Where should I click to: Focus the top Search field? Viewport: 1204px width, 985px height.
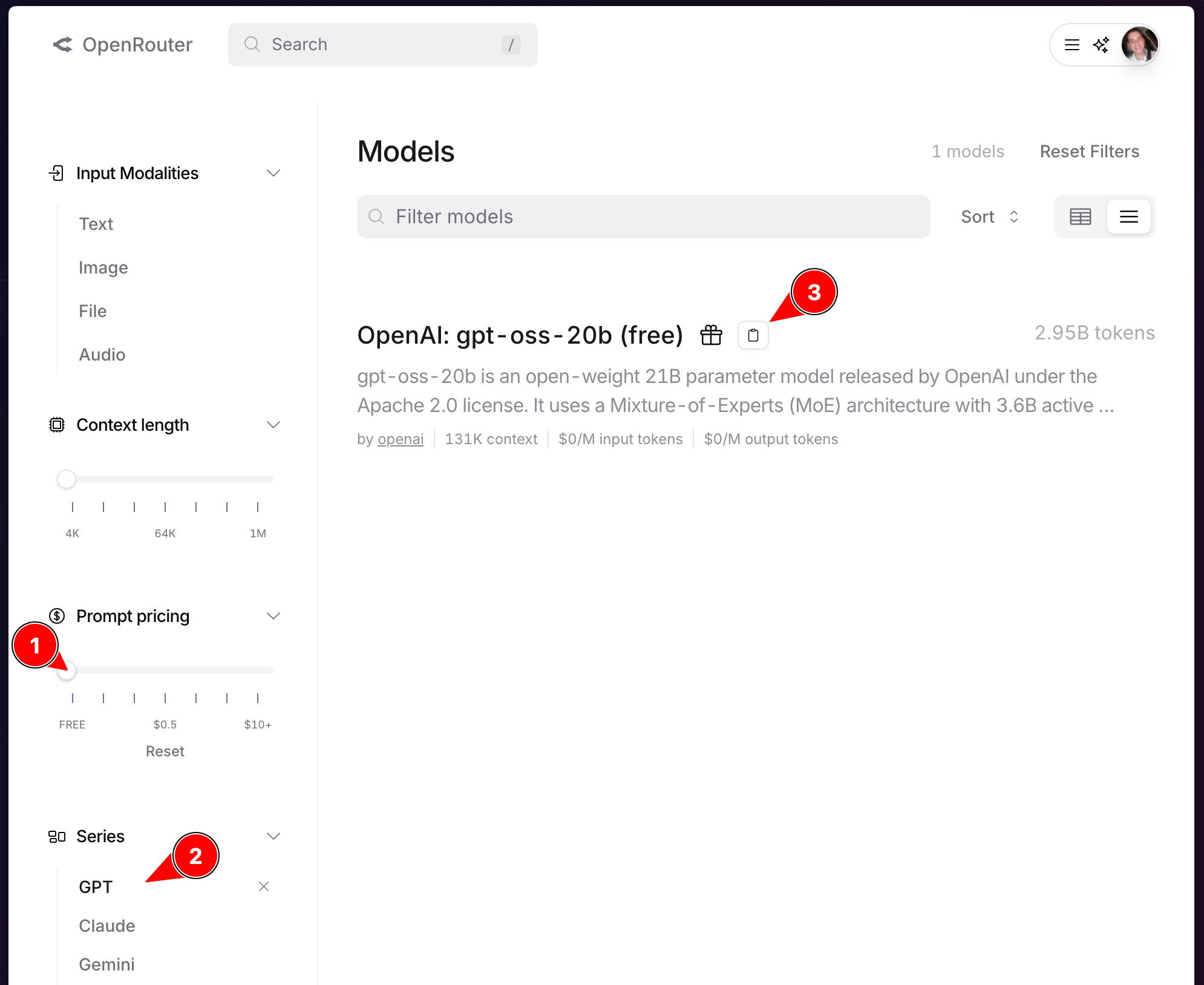click(x=383, y=45)
